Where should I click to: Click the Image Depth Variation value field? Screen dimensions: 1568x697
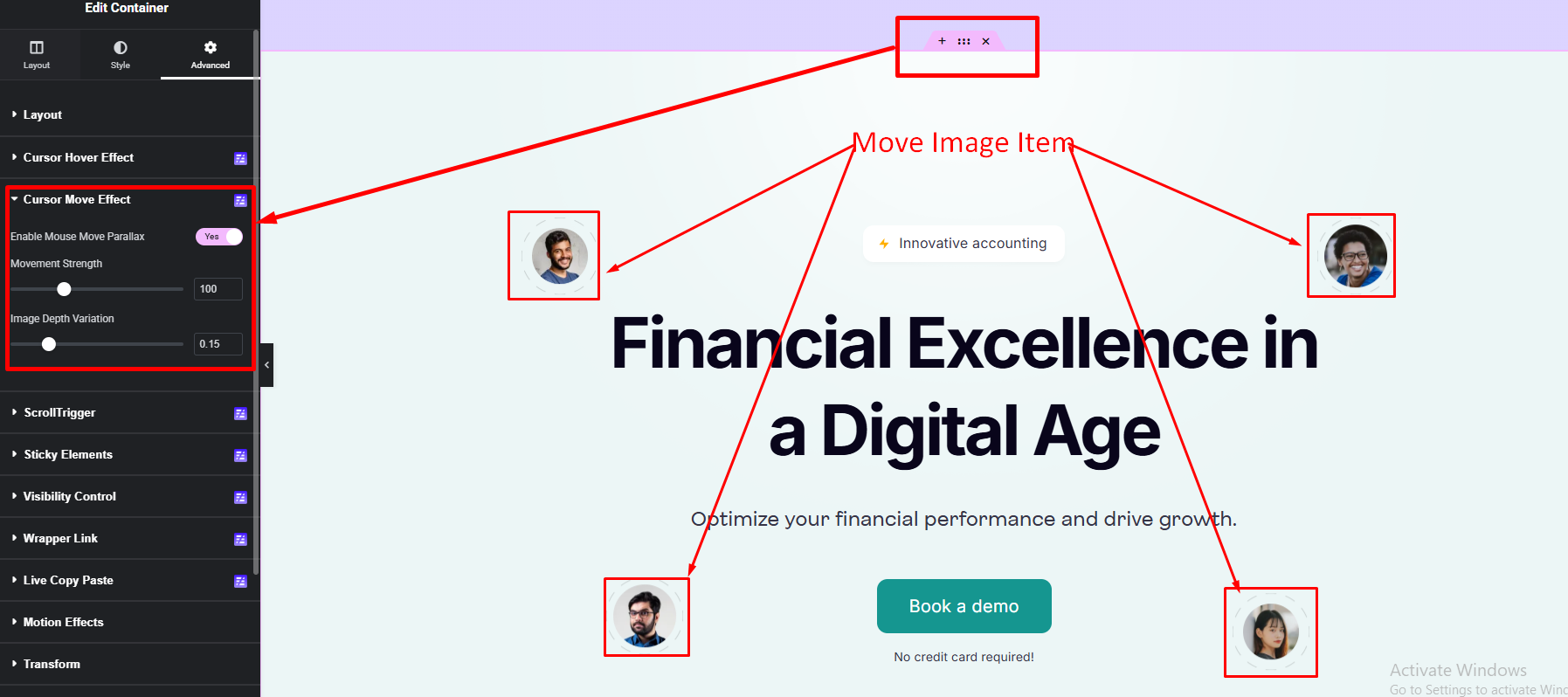(218, 344)
